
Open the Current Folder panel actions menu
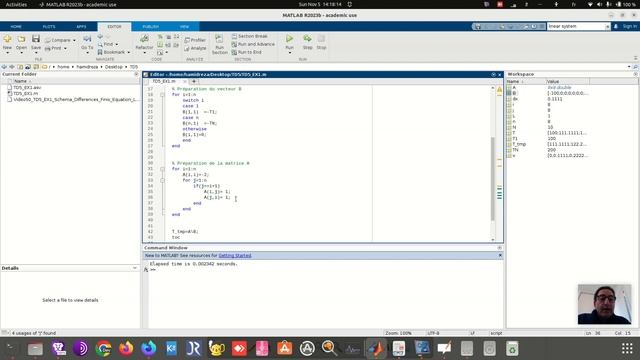pyautogui.click(x=136, y=74)
